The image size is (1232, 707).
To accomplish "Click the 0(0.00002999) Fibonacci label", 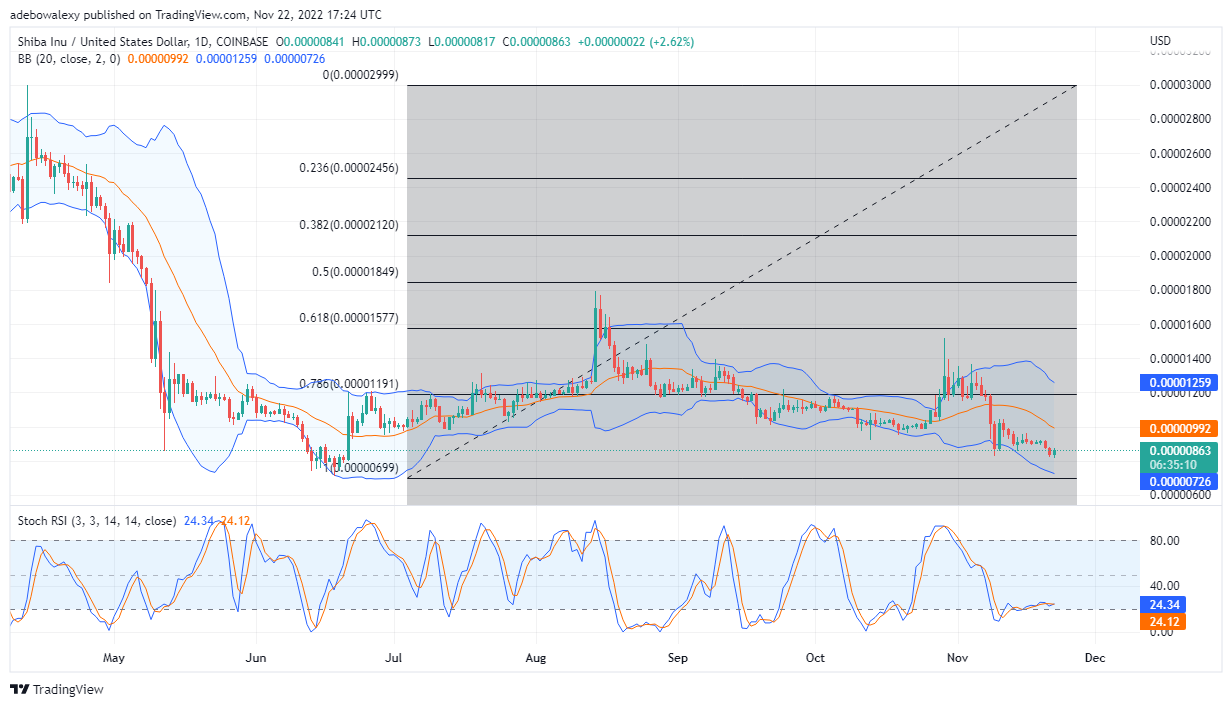I will pos(361,75).
